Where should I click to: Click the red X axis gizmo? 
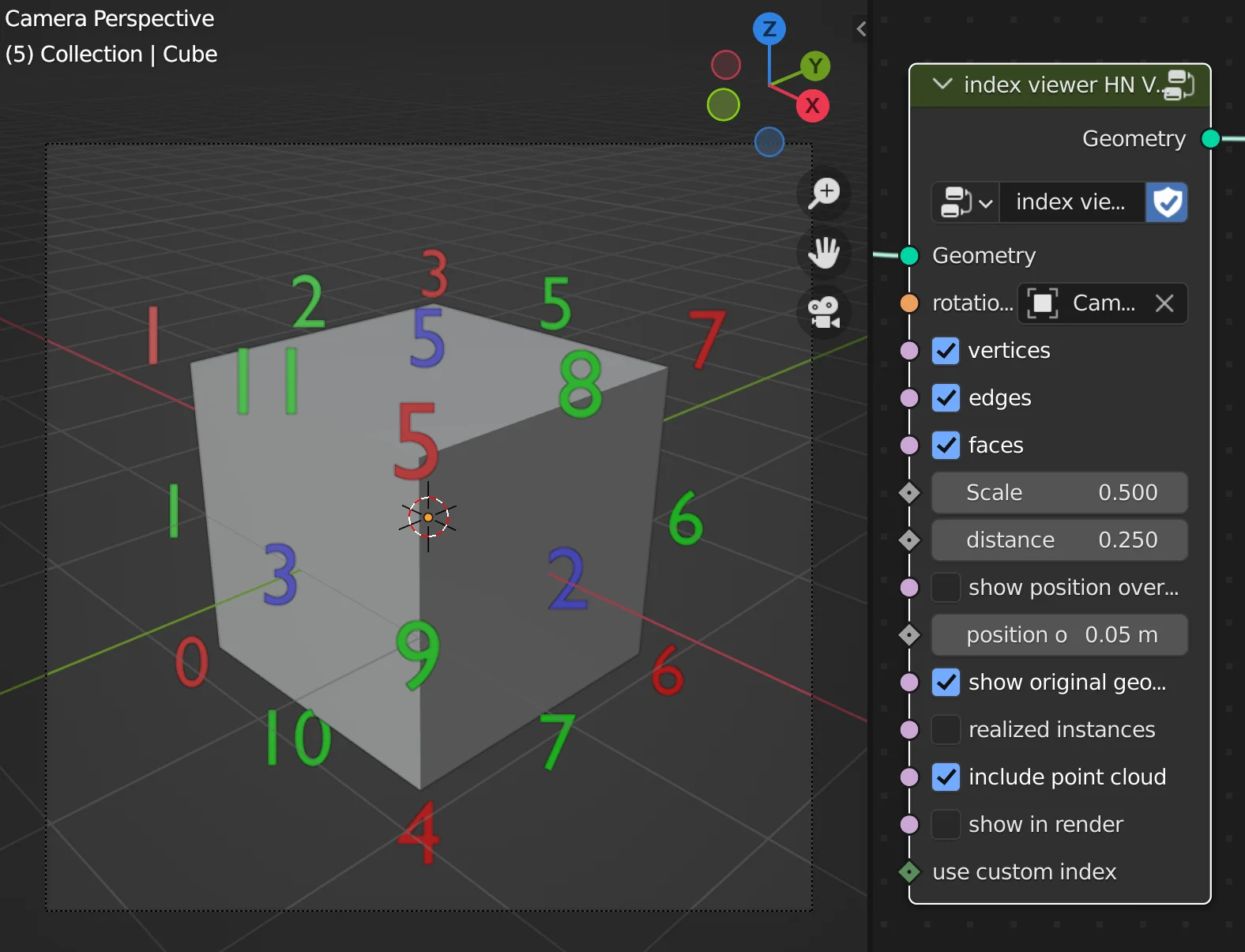812,105
